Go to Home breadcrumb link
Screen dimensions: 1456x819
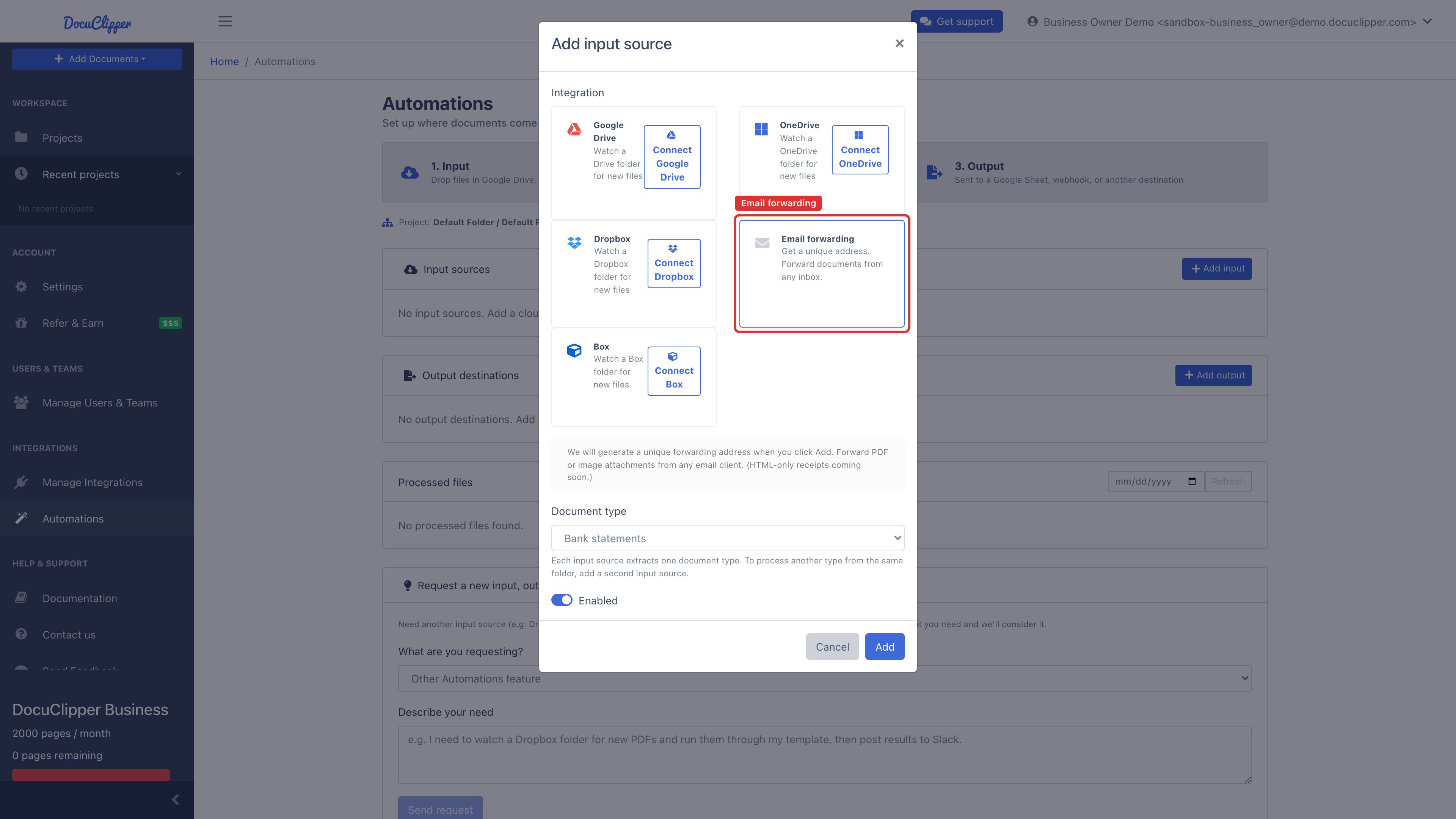[224, 61]
